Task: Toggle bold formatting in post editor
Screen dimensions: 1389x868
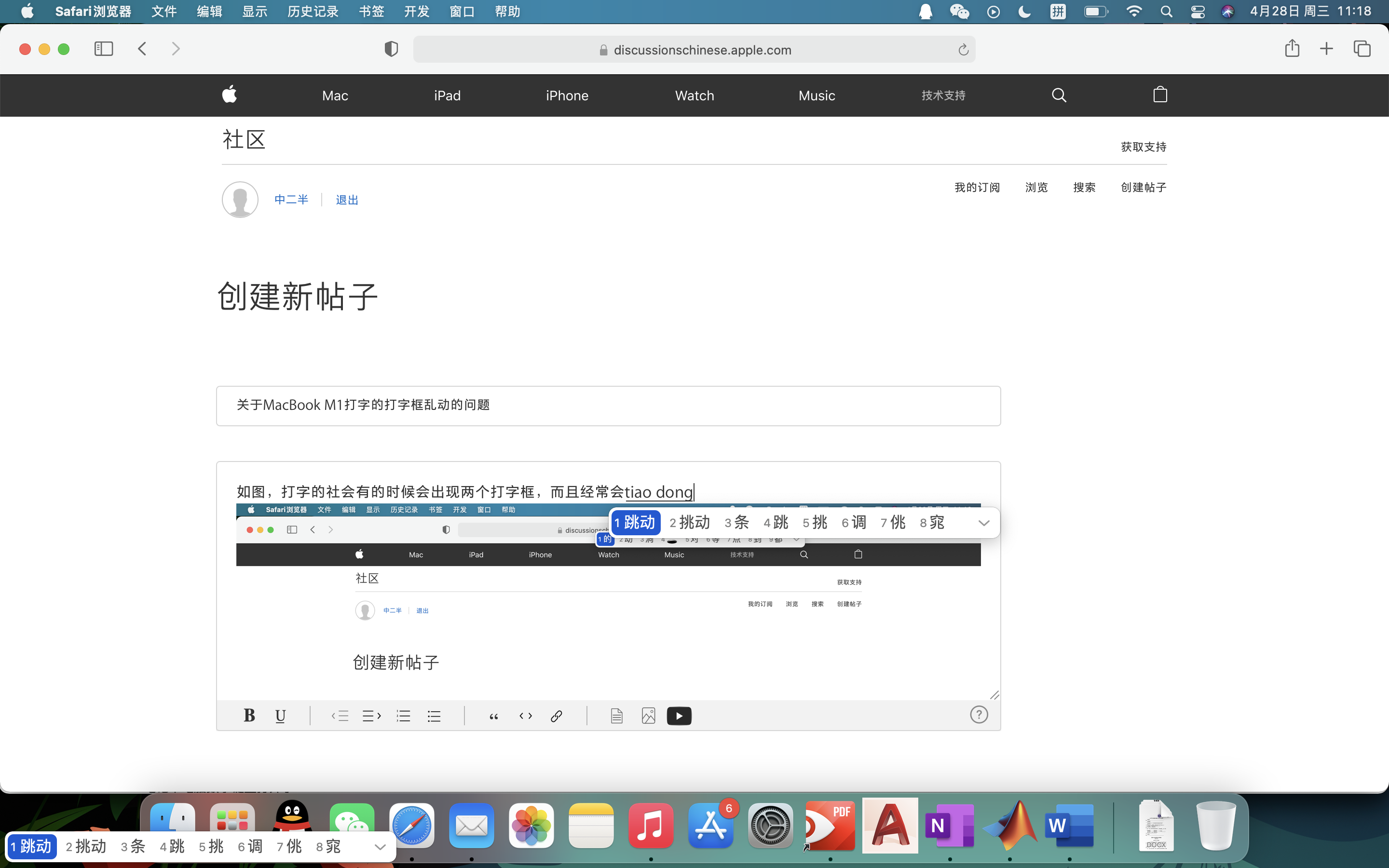Action: (x=248, y=715)
